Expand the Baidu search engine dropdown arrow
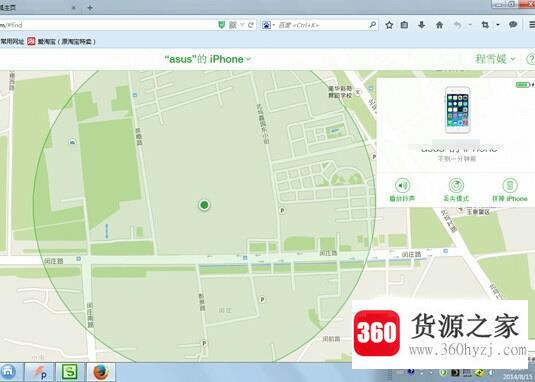 [x=274, y=25]
